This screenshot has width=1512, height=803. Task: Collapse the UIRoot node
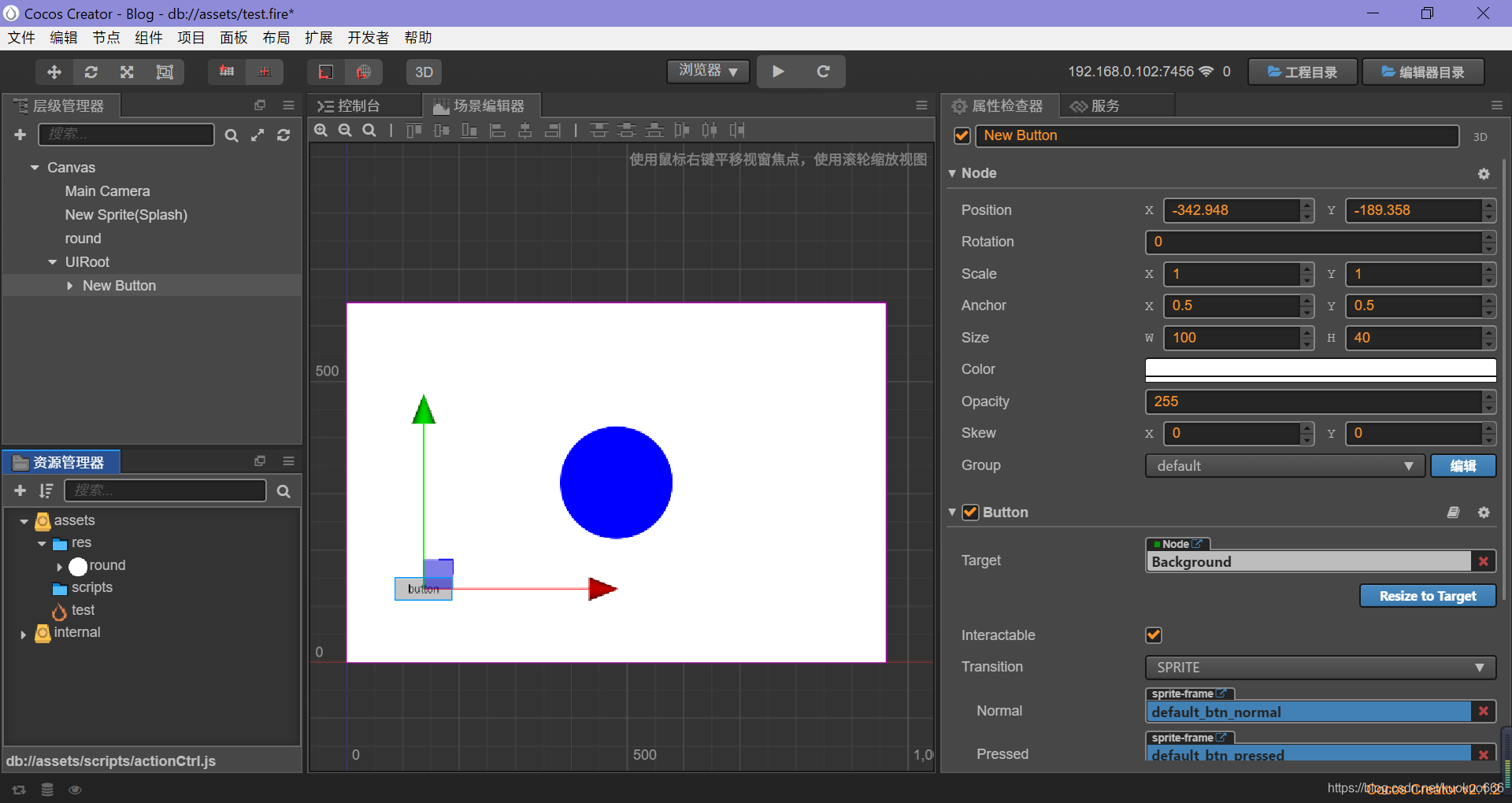[x=53, y=262]
